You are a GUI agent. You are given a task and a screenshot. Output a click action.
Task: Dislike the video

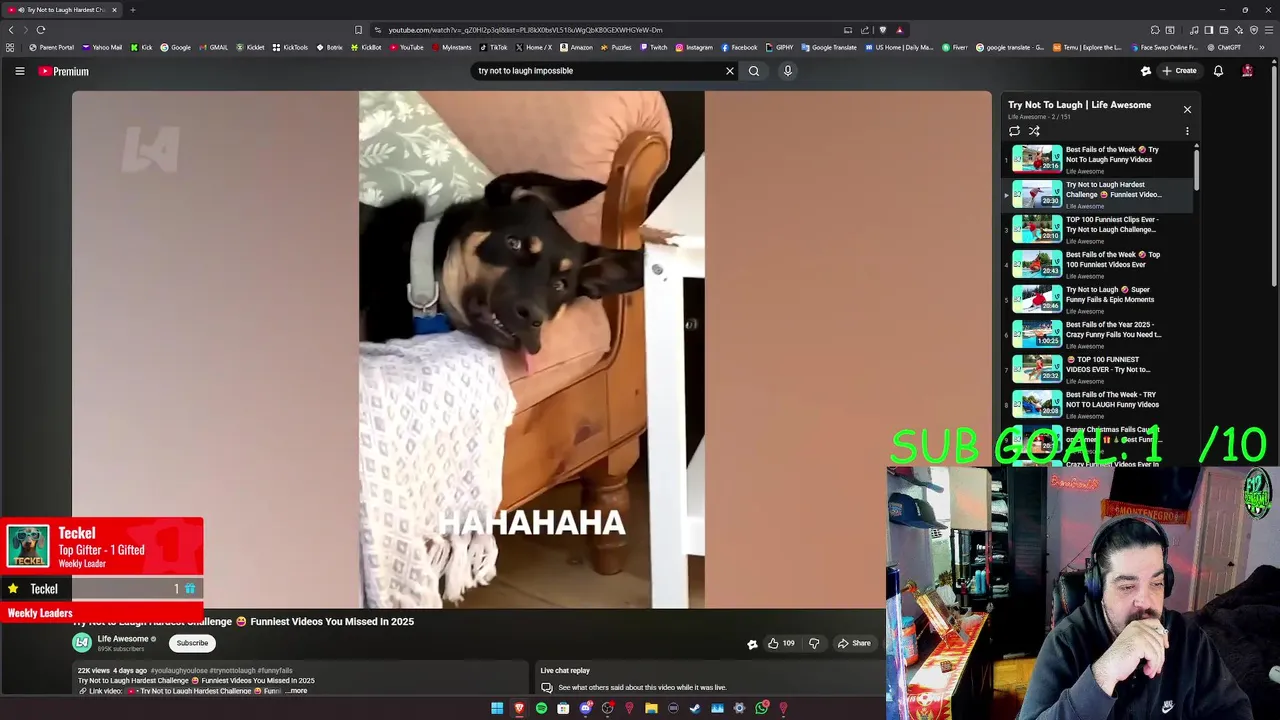(813, 643)
